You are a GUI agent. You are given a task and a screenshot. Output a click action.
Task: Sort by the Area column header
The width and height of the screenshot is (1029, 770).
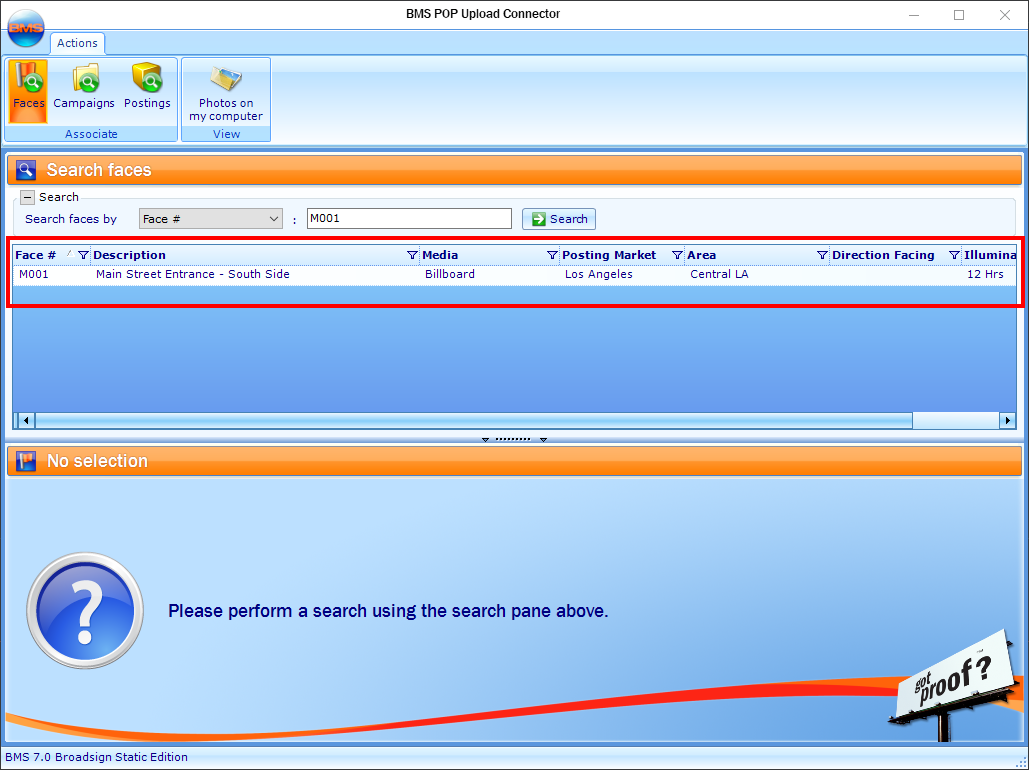click(702, 255)
